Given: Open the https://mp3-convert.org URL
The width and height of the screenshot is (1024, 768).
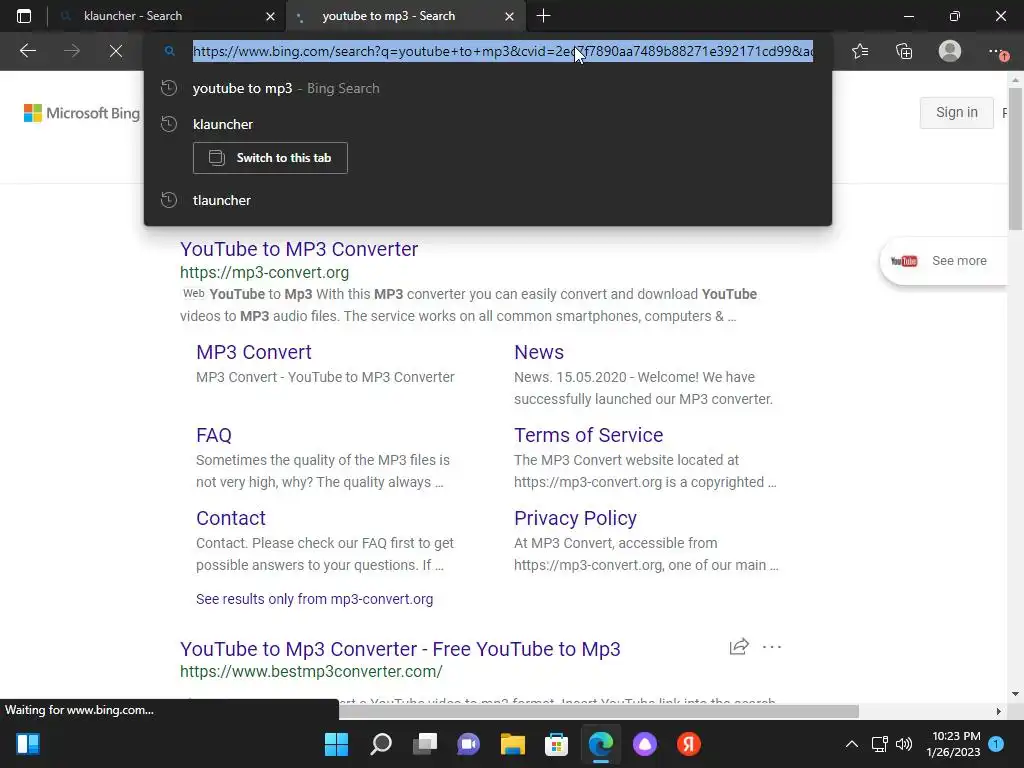Looking at the screenshot, I should (x=264, y=272).
